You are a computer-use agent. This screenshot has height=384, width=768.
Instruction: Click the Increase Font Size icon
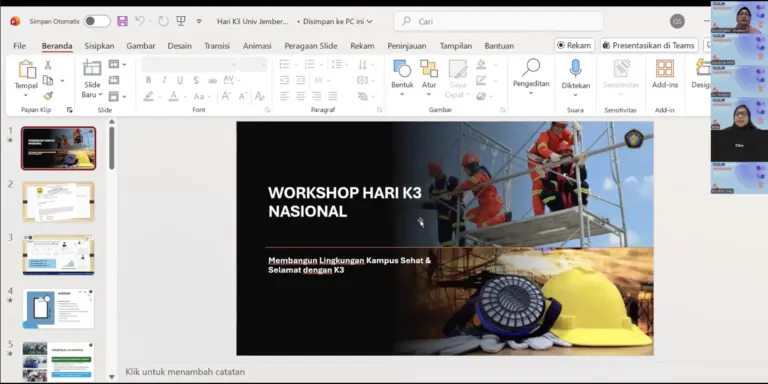click(226, 96)
